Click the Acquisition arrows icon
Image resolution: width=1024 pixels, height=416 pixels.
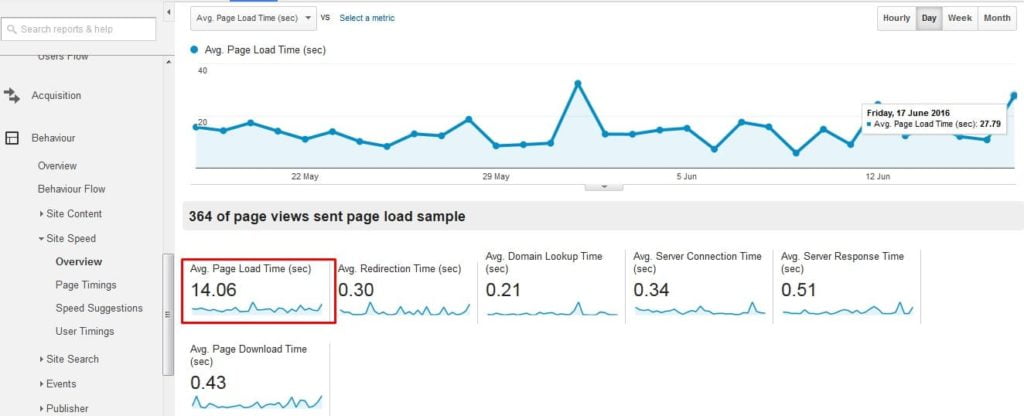(x=12, y=95)
